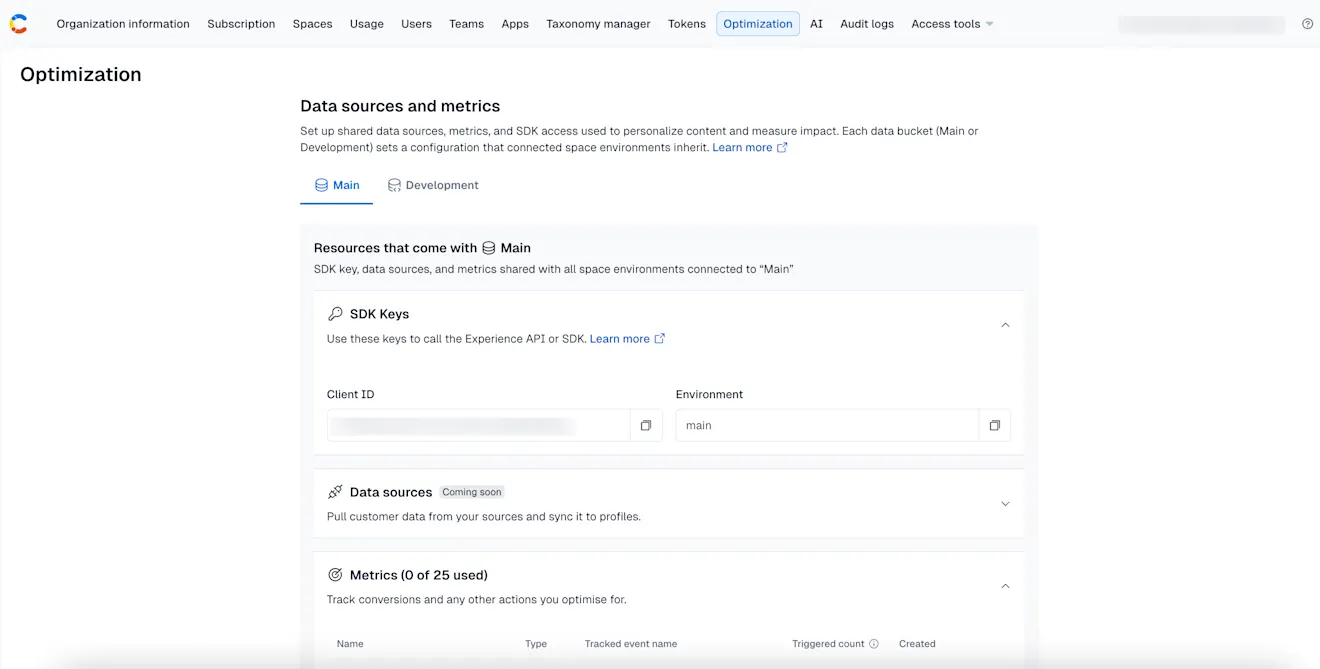Open the Teams page

[466, 24]
